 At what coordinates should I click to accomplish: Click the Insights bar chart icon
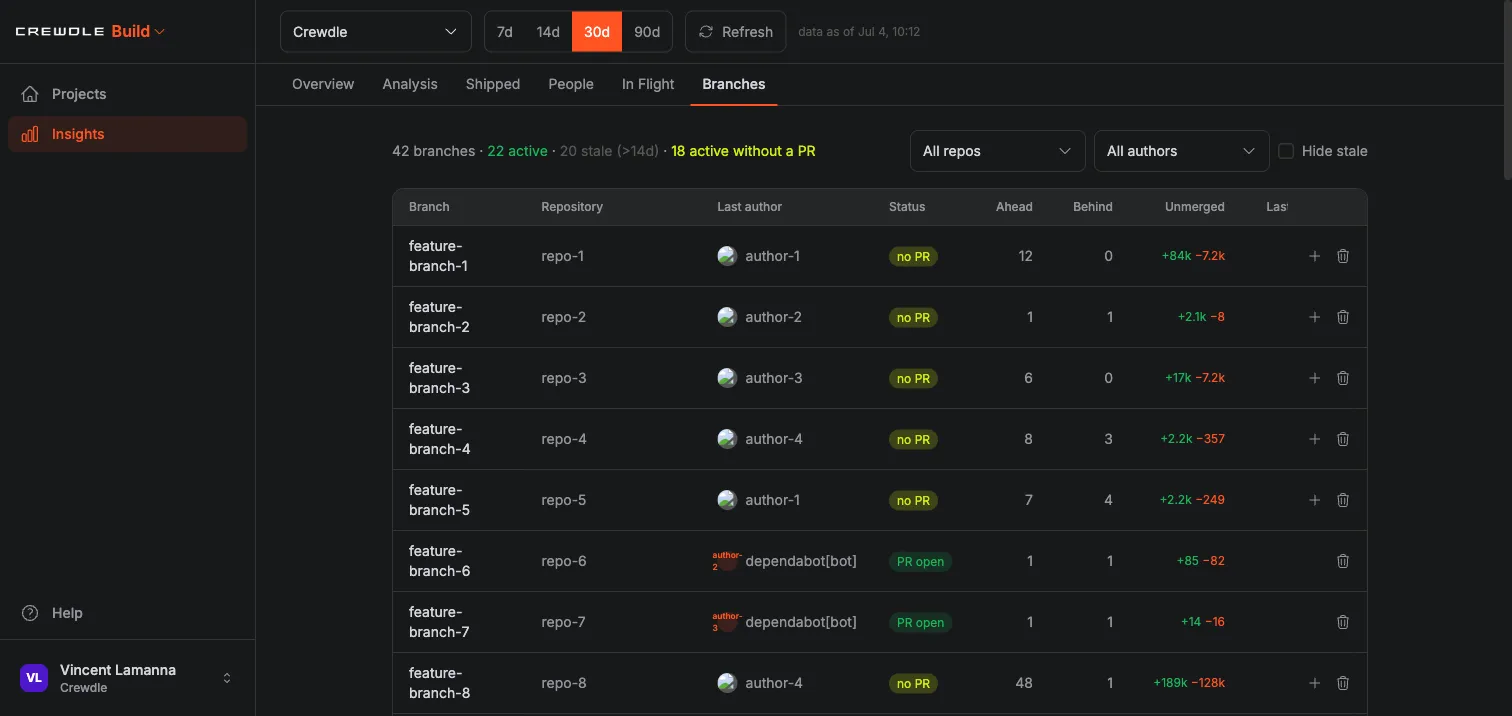(30, 134)
